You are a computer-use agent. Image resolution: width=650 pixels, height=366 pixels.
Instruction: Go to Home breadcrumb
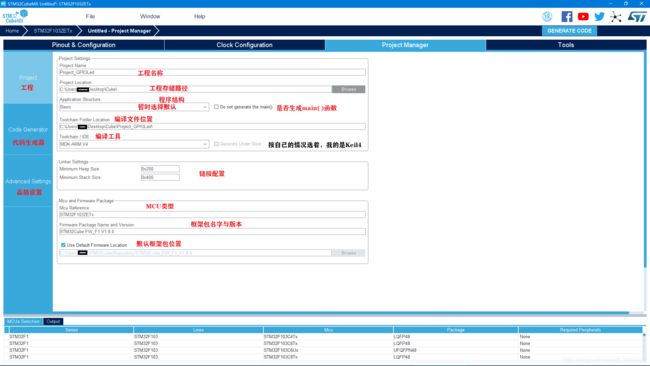click(x=12, y=31)
